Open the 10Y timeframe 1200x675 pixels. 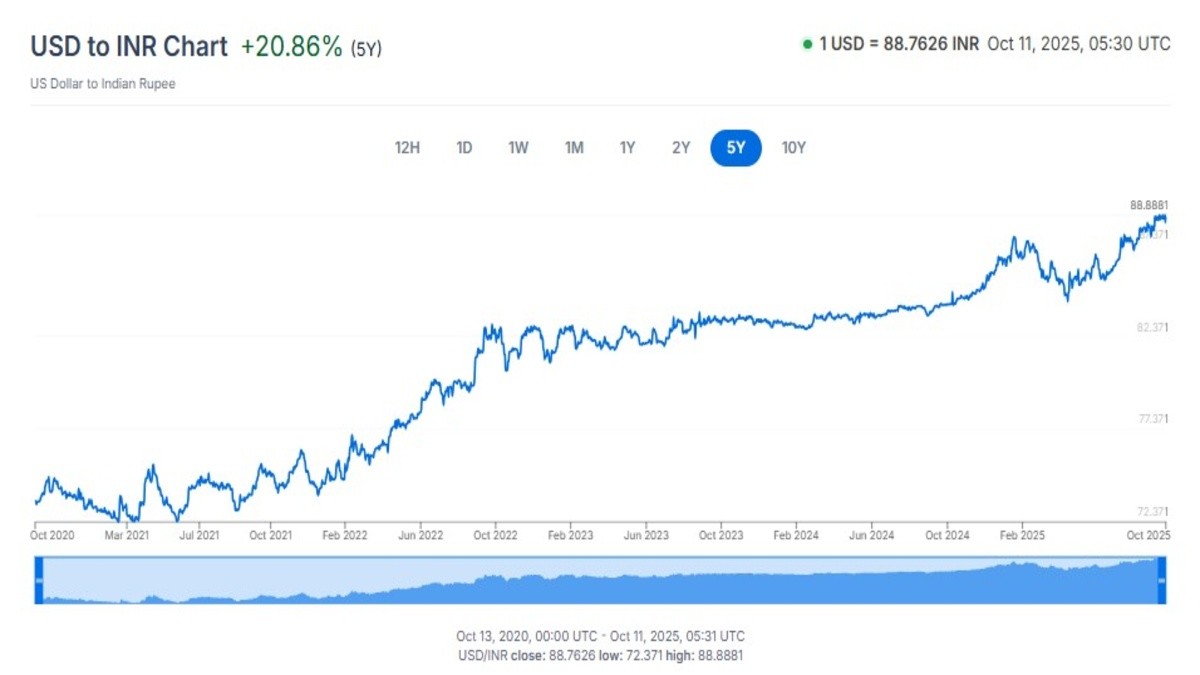point(795,147)
